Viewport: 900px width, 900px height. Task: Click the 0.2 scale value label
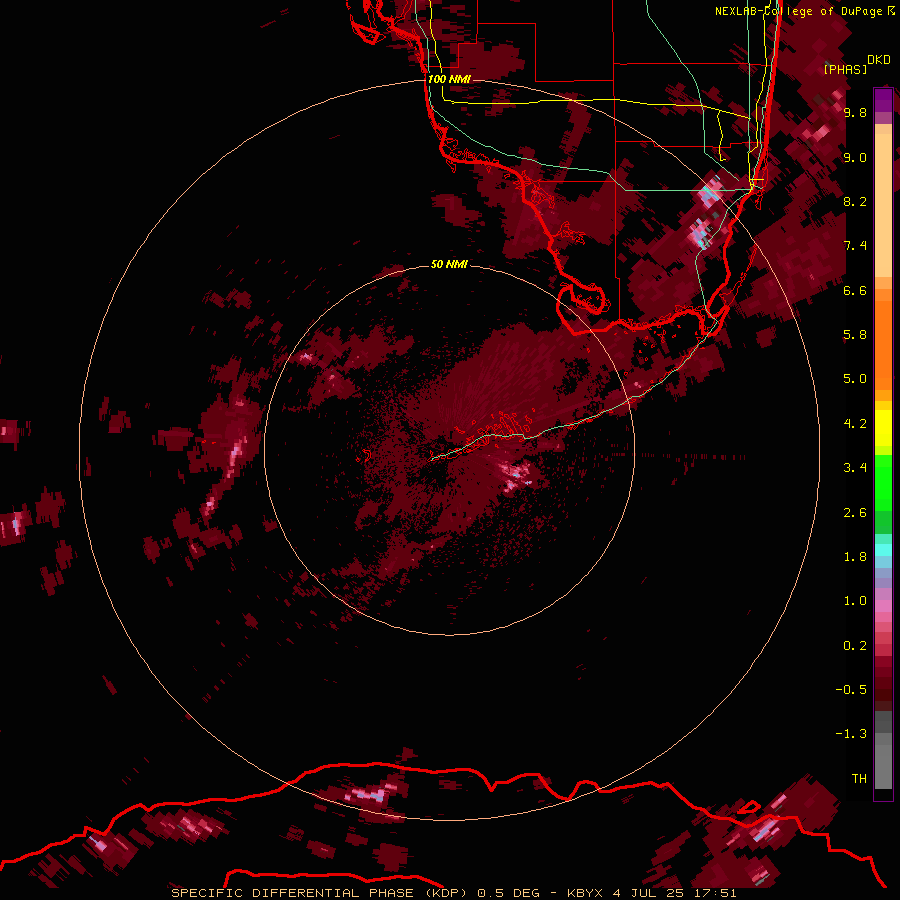[x=855, y=646]
